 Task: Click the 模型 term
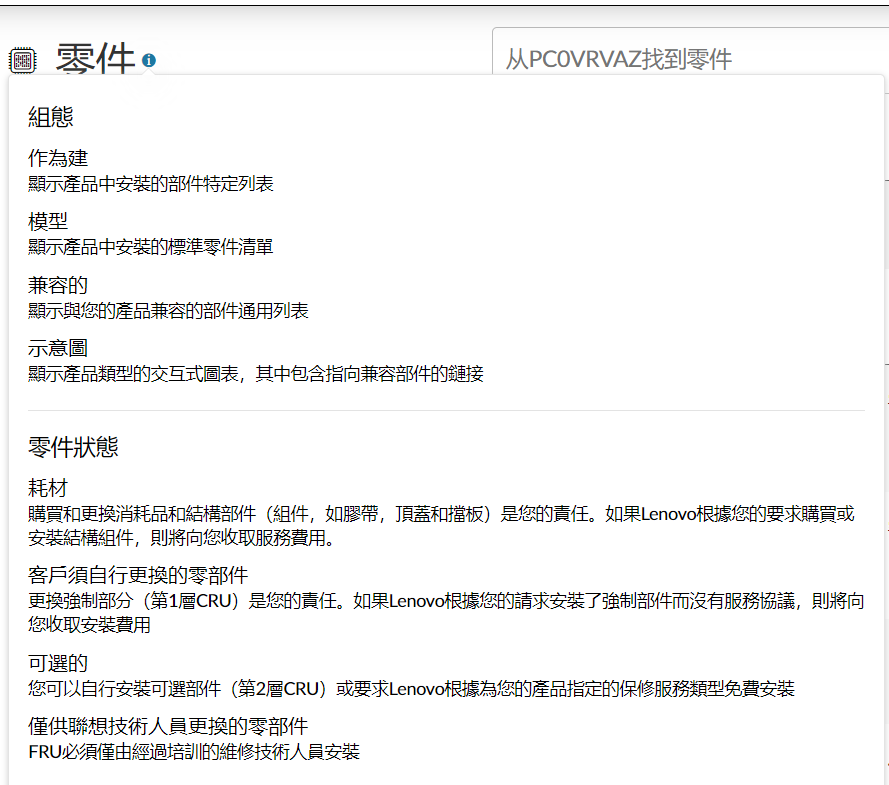point(48,221)
